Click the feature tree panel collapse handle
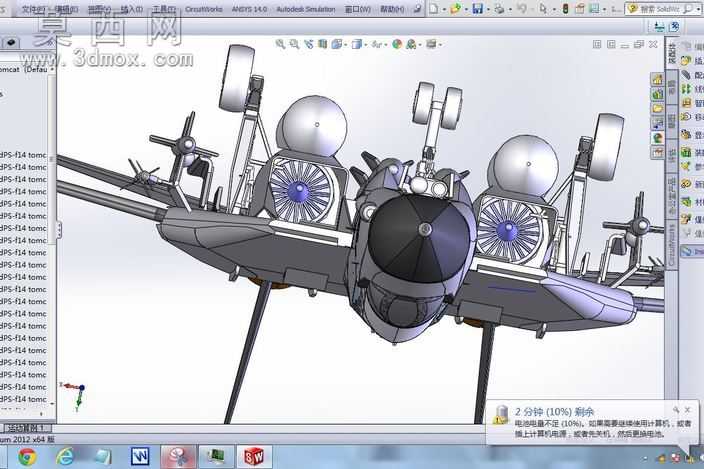The image size is (704, 469). point(59,229)
